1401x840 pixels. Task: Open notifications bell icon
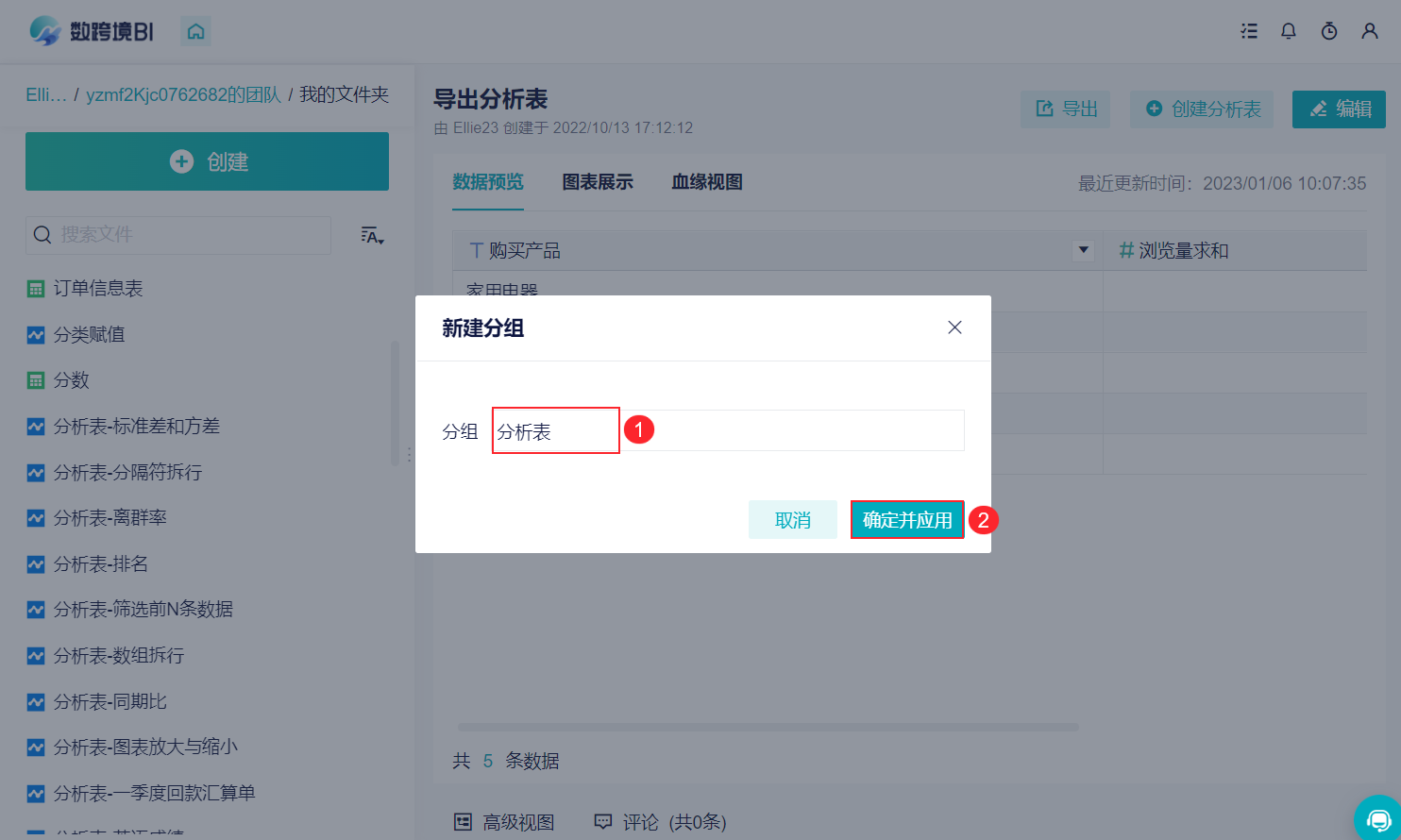click(1289, 31)
